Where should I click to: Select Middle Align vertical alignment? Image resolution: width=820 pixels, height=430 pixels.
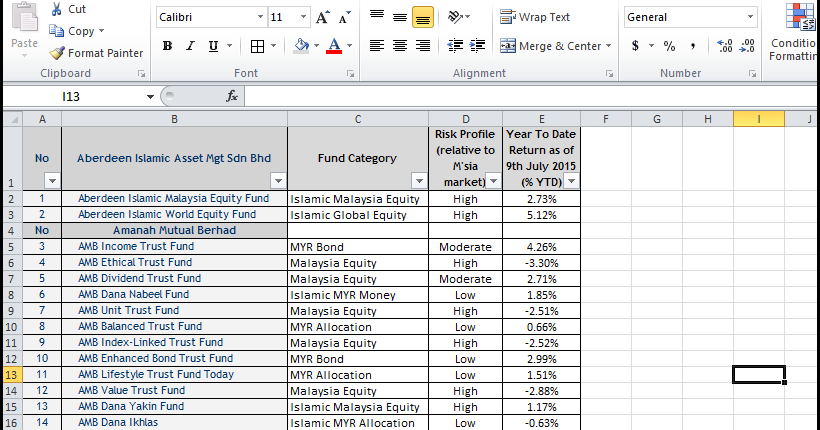pos(400,17)
